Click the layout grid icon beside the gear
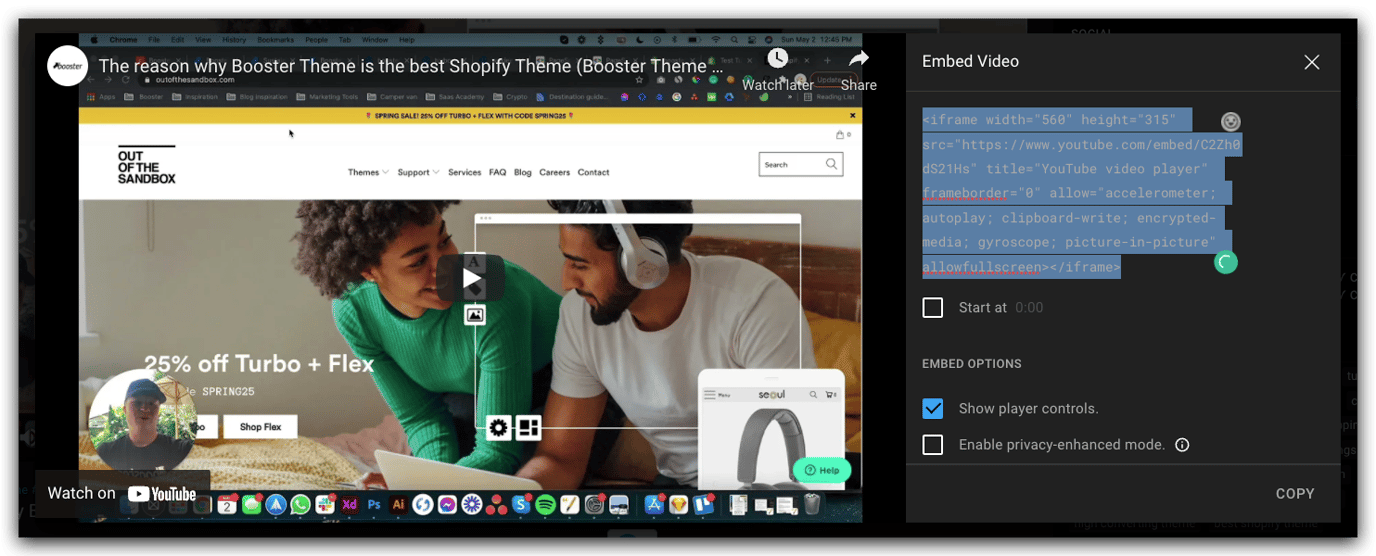Image resolution: width=1376 pixels, height=556 pixels. coord(529,428)
